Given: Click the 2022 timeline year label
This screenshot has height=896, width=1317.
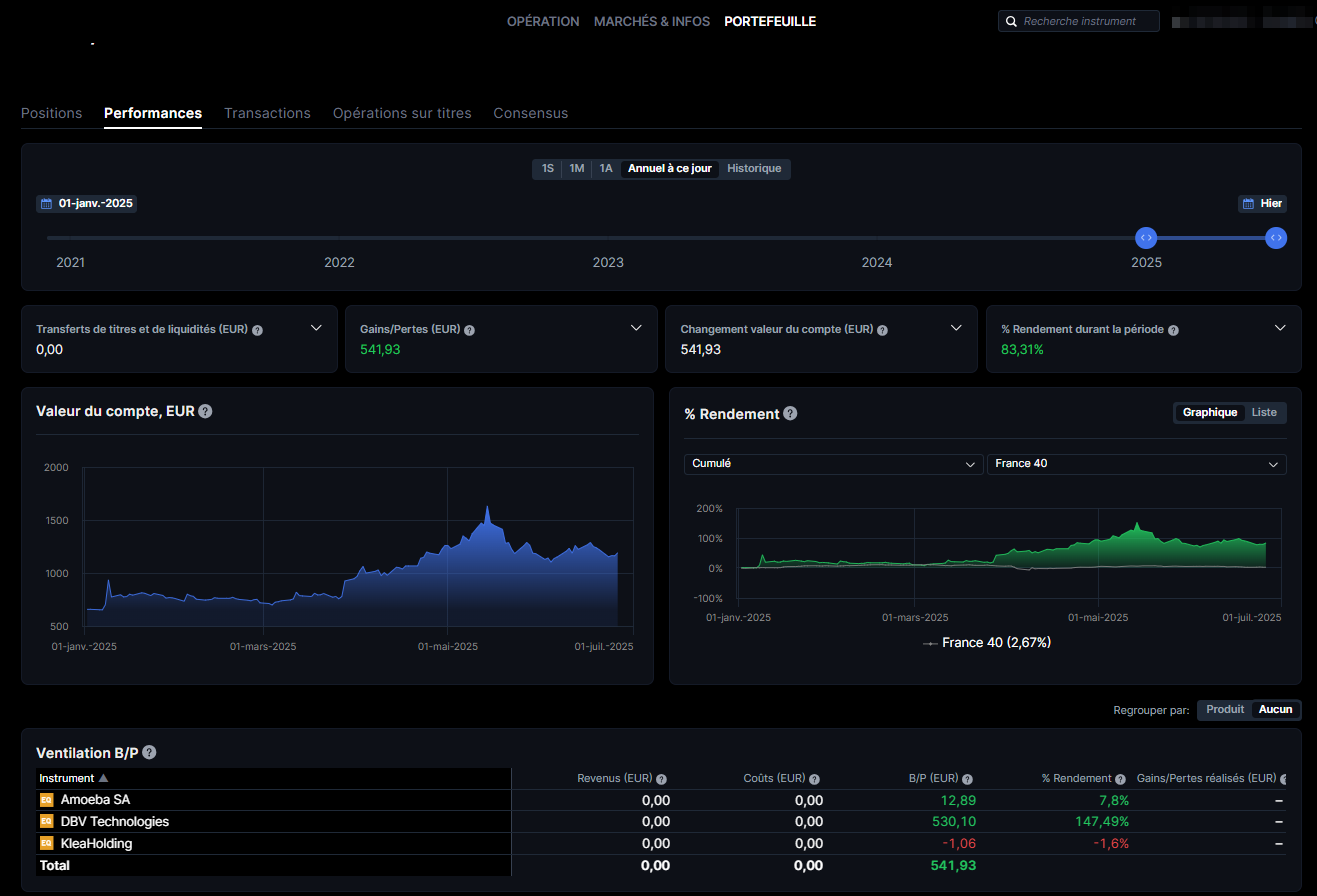Looking at the screenshot, I should tap(339, 263).
